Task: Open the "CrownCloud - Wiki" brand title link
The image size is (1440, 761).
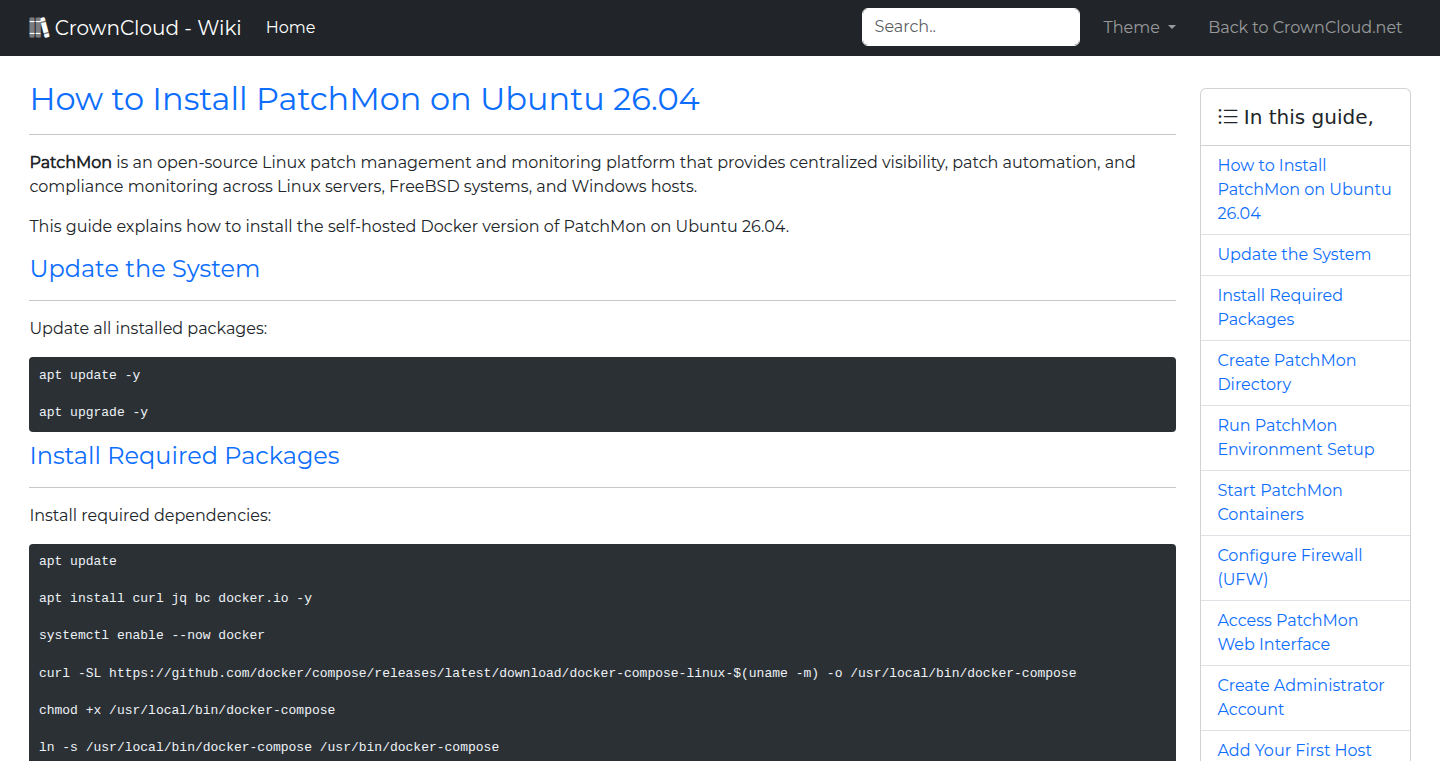Action: click(148, 27)
